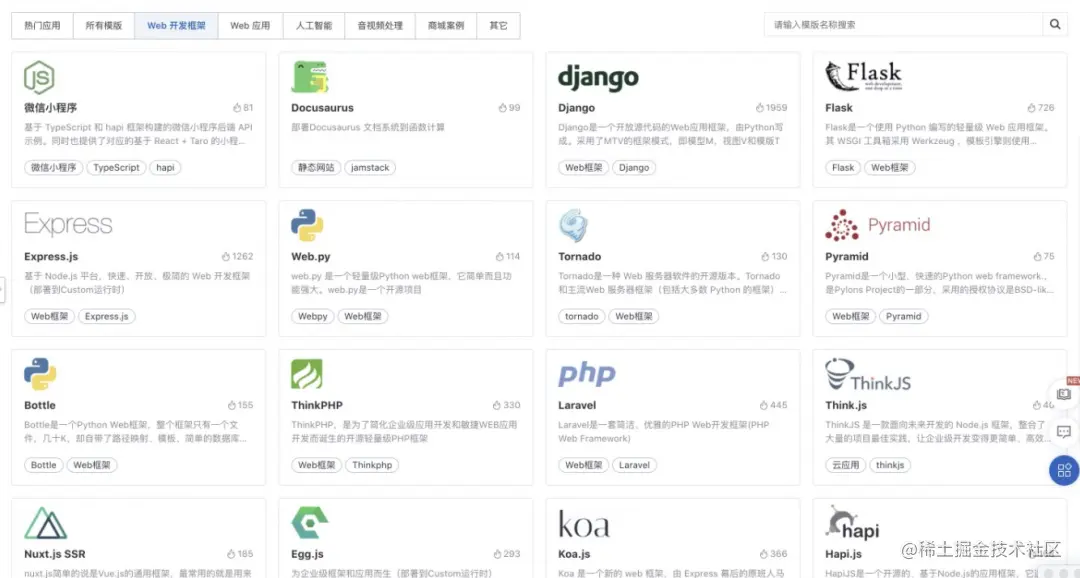
Task: Open the Think.js card title
Action: tap(846, 405)
